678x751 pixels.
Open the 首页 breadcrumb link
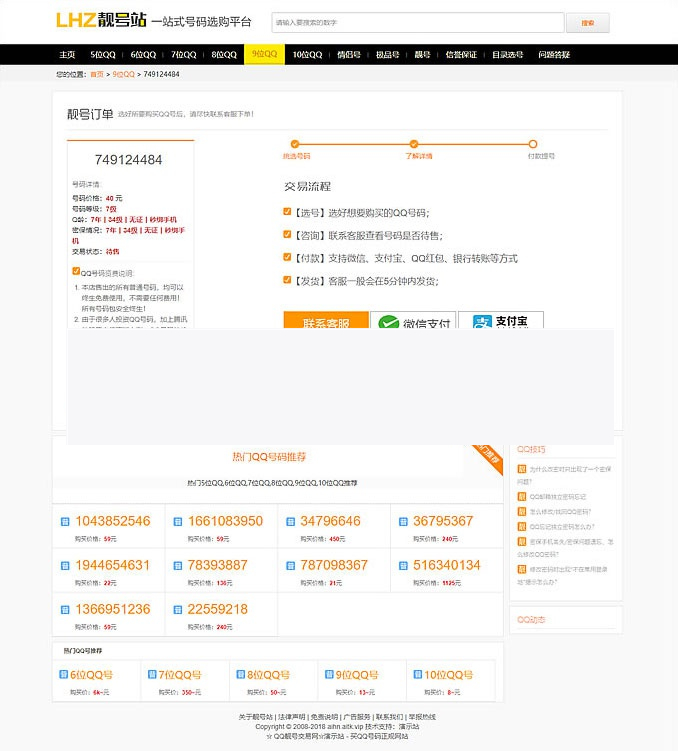(96, 74)
